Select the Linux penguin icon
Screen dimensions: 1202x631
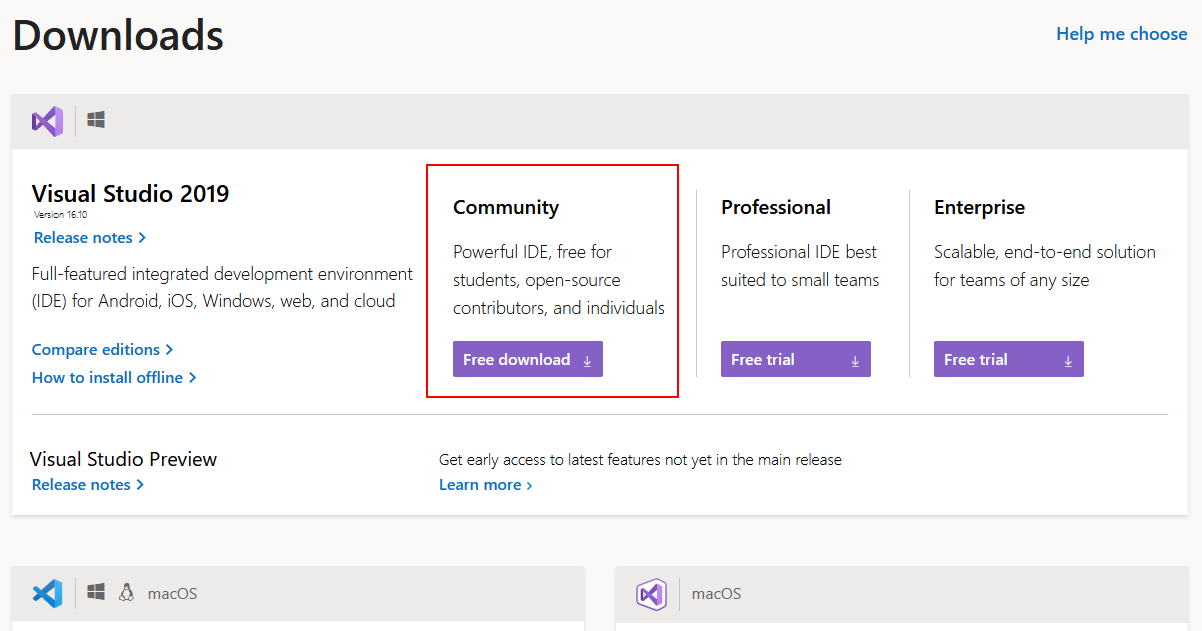pyautogui.click(x=126, y=592)
